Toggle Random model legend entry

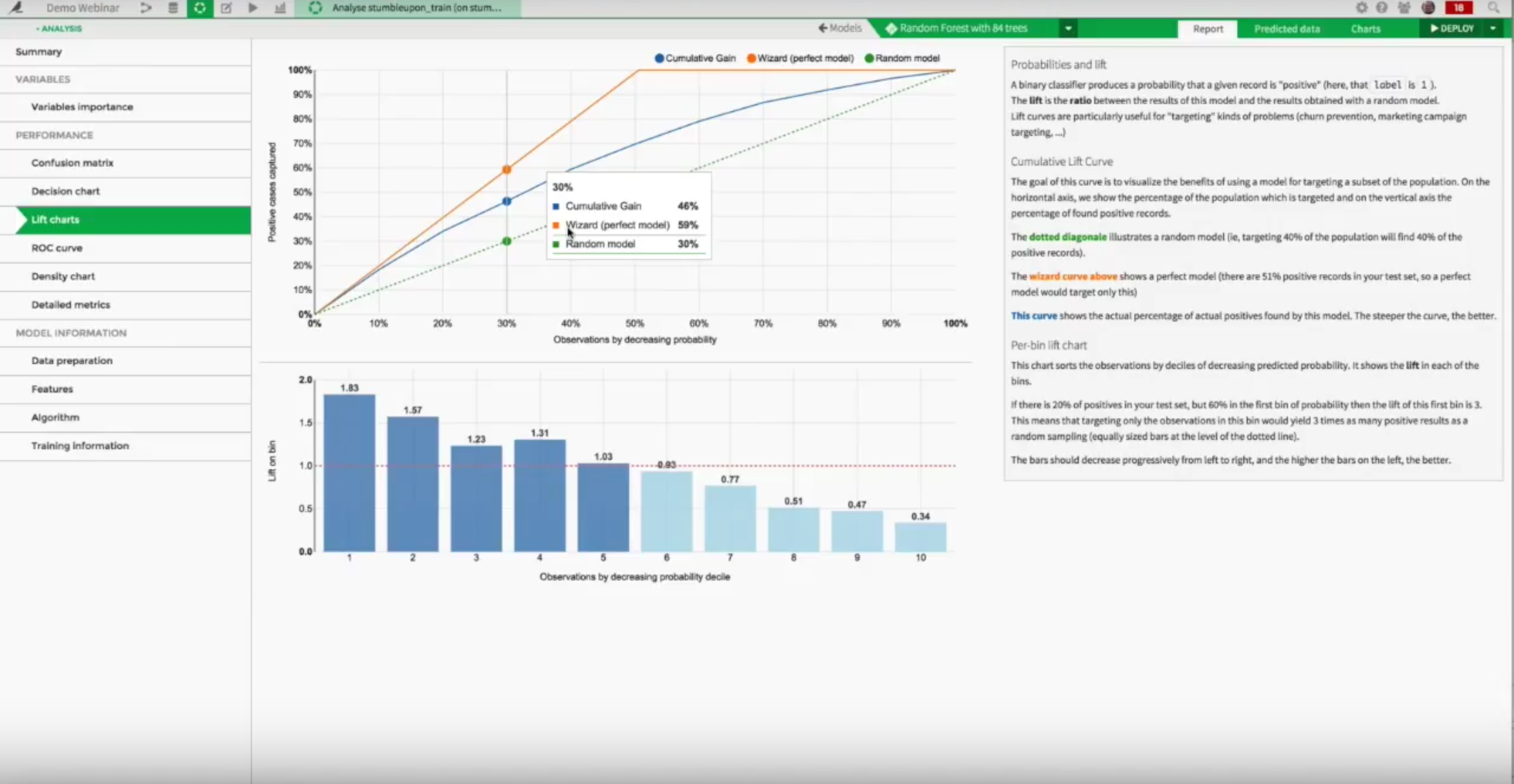pos(902,58)
